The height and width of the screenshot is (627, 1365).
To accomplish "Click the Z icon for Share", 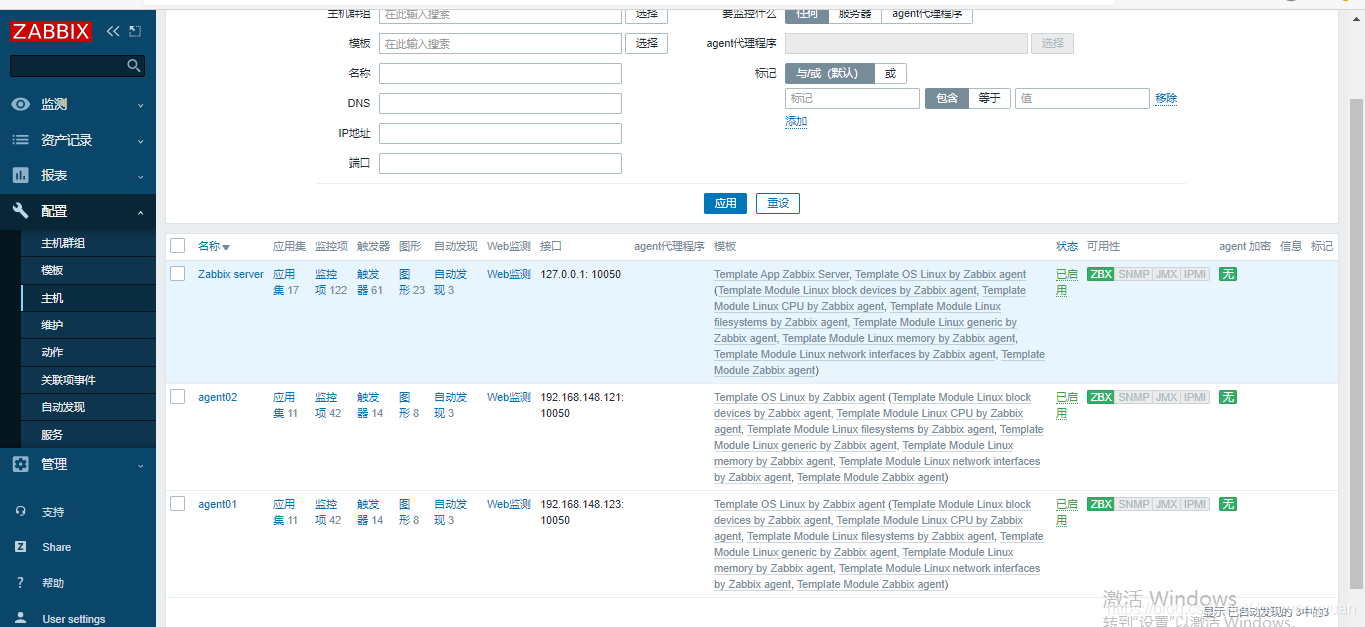I will click(x=20, y=547).
